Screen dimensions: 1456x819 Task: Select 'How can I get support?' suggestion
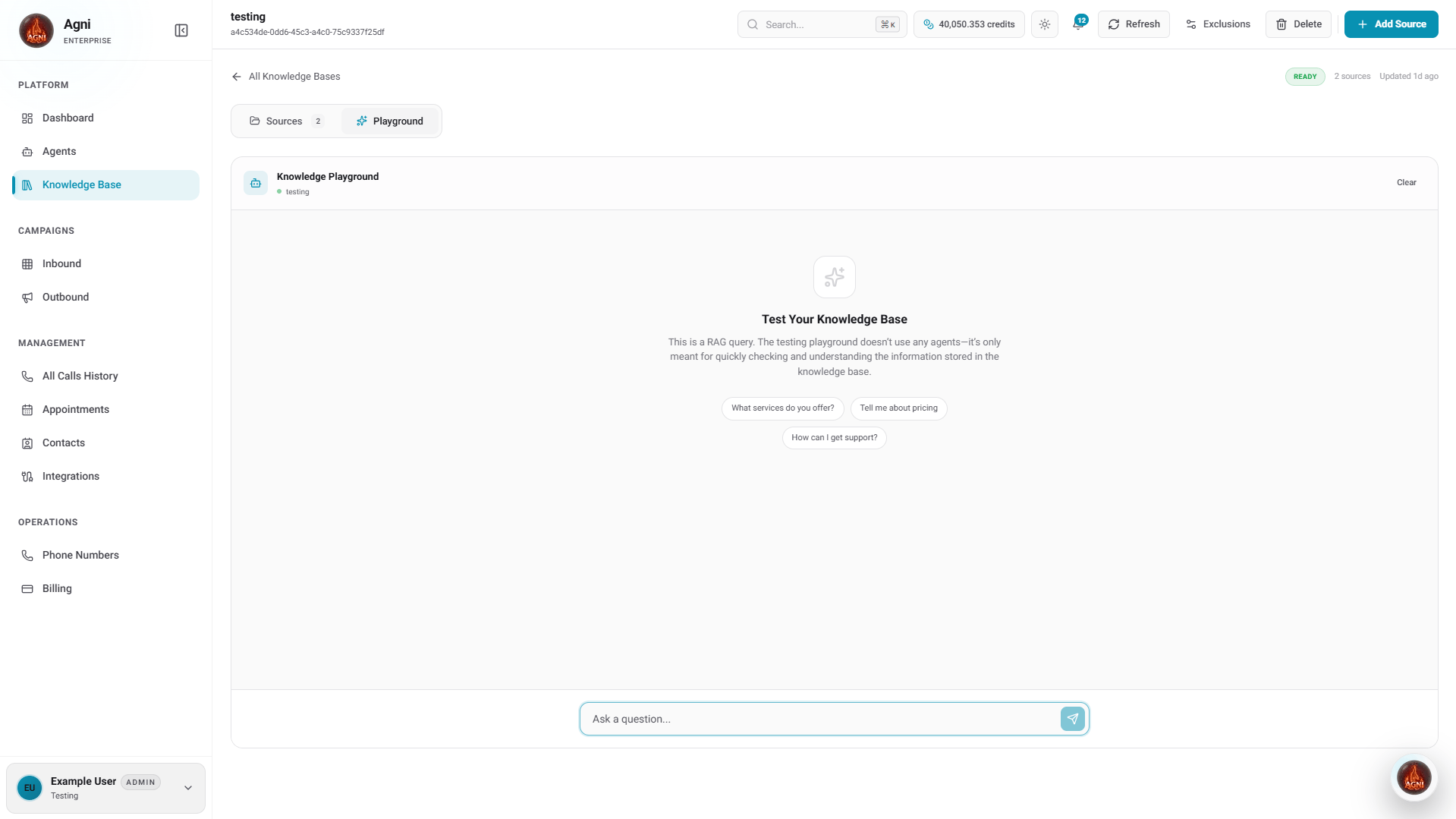click(x=834, y=438)
